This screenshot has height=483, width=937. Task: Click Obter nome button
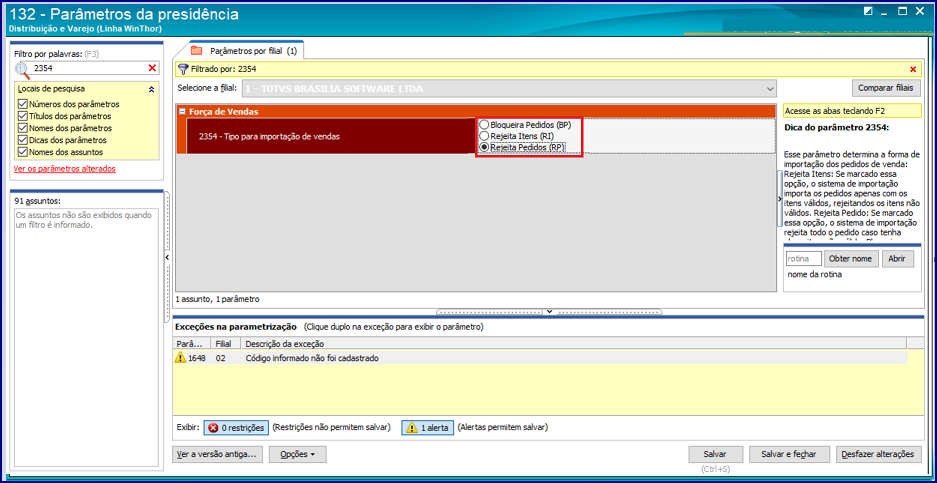(852, 259)
